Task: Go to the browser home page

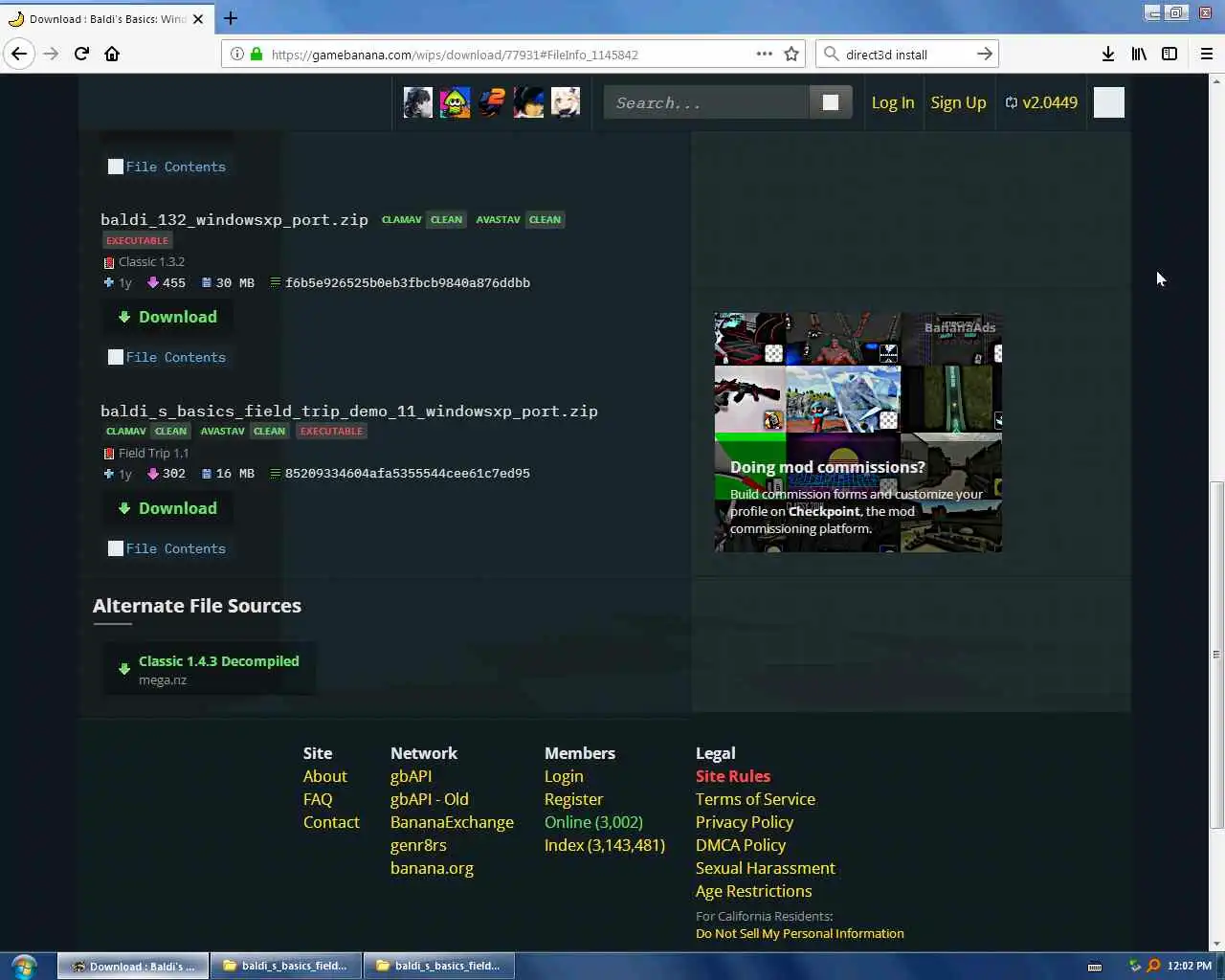Action: [x=112, y=54]
